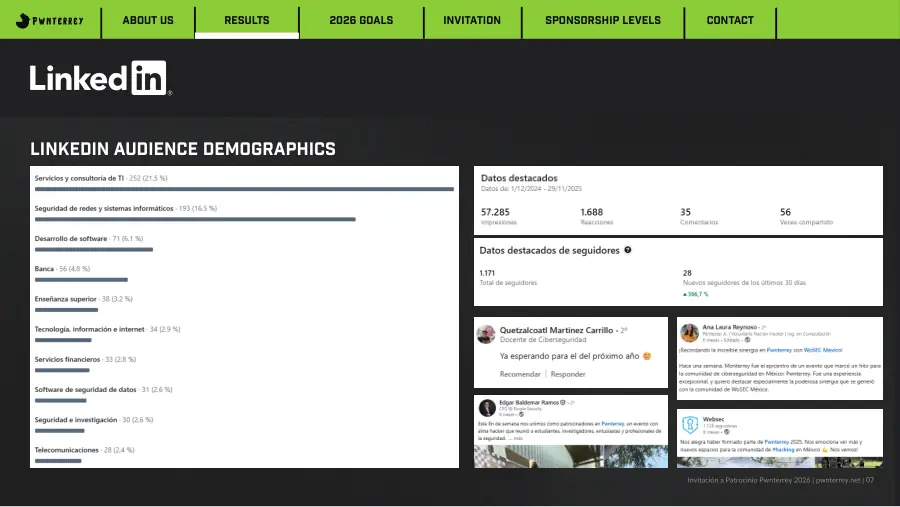This screenshot has height=507, width=900.
Task: Click the Pwnterrey logo in the navigation bar
Action: (49, 21)
